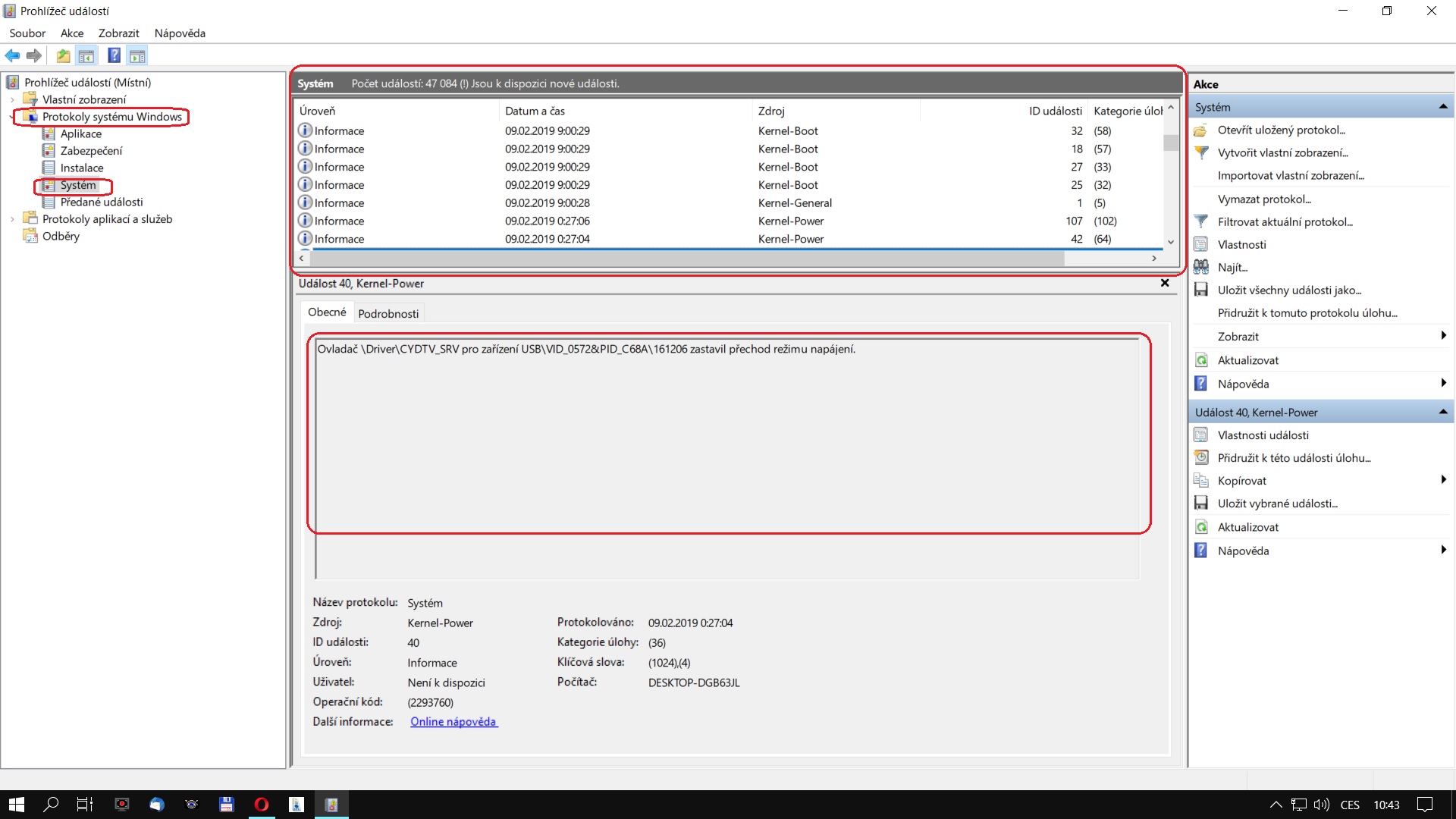
Task: Click Uložit všechny události jako icon
Action: click(1201, 290)
